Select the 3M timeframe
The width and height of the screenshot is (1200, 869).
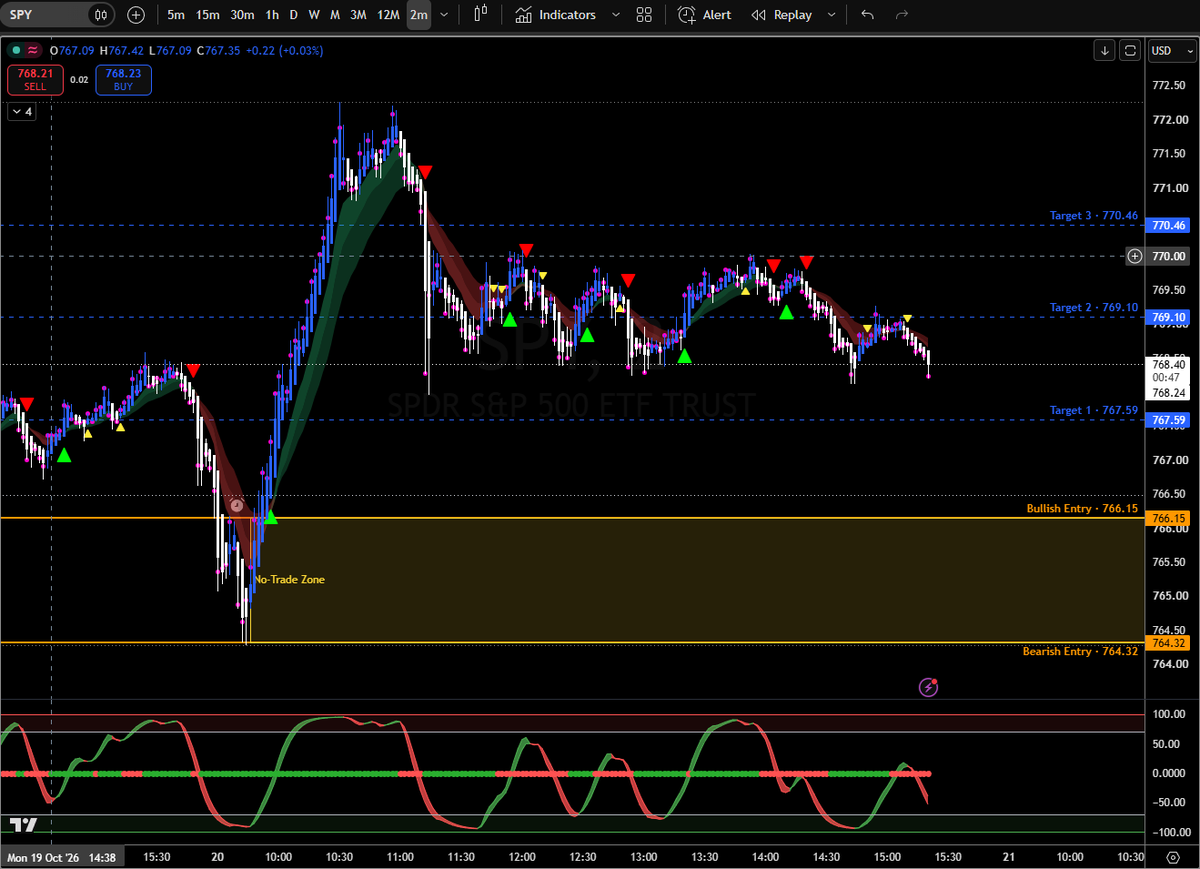[x=358, y=15]
